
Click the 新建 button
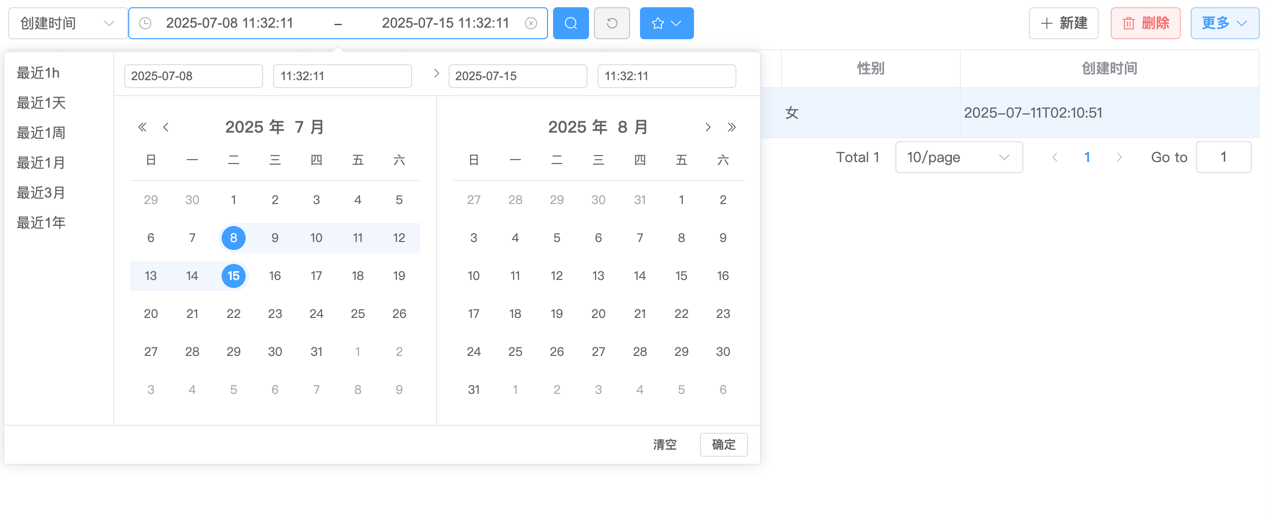click(x=1063, y=23)
